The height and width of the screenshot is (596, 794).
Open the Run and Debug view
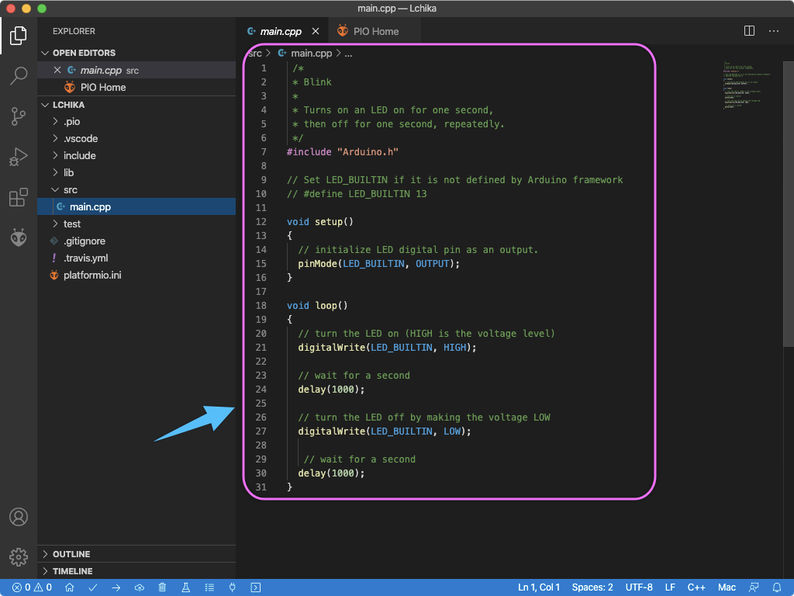tap(18, 157)
